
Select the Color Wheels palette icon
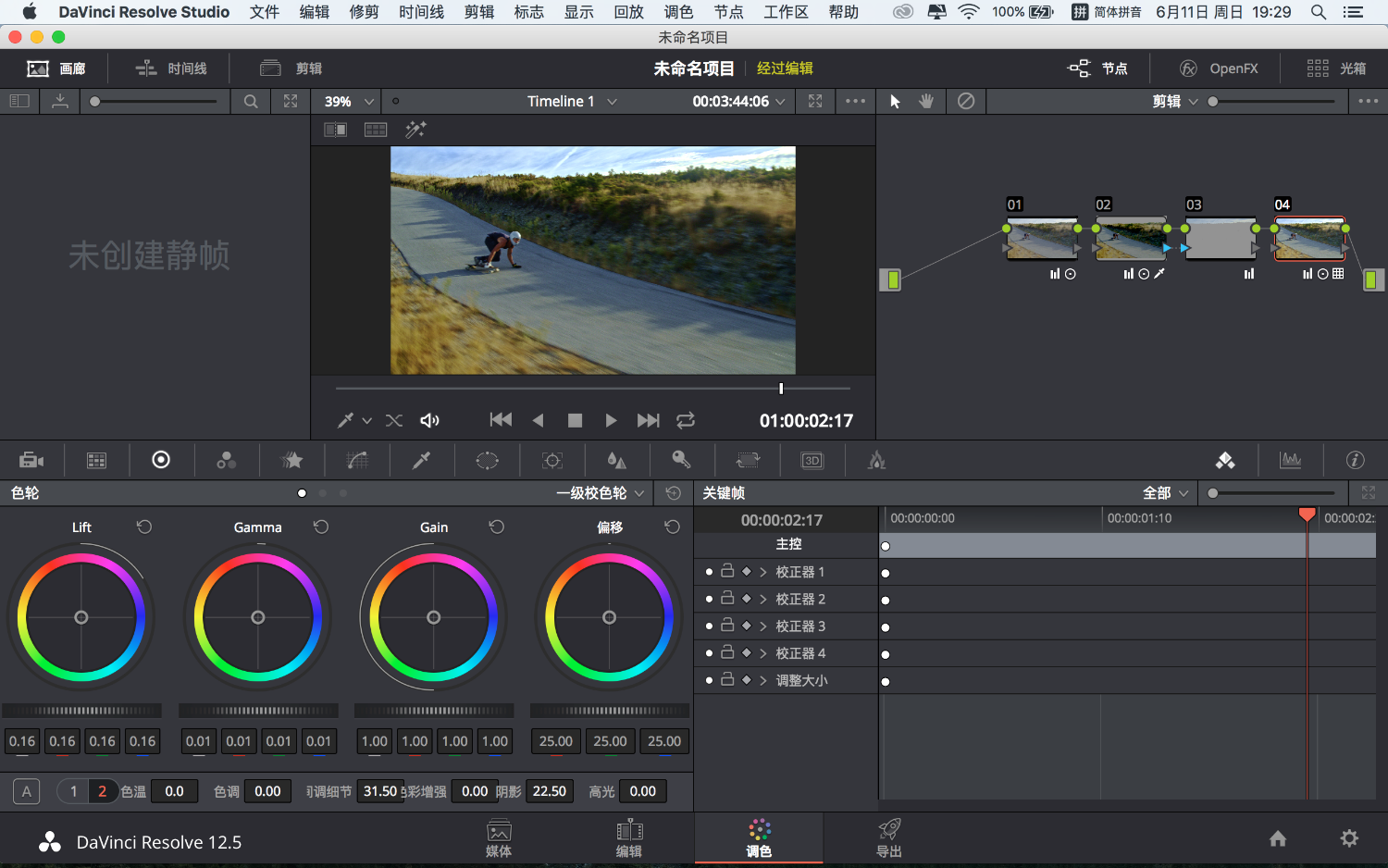pyautogui.click(x=161, y=460)
